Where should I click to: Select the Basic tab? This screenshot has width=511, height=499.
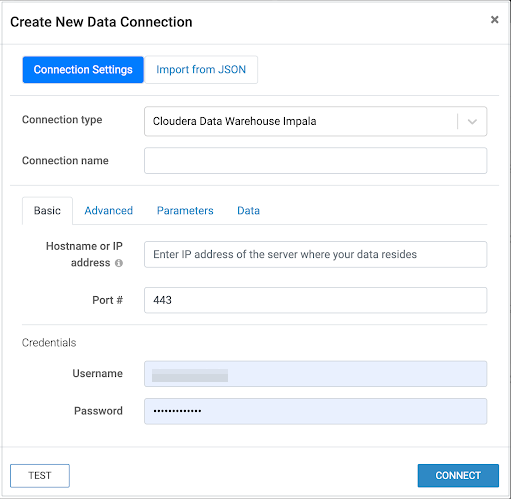(47, 211)
